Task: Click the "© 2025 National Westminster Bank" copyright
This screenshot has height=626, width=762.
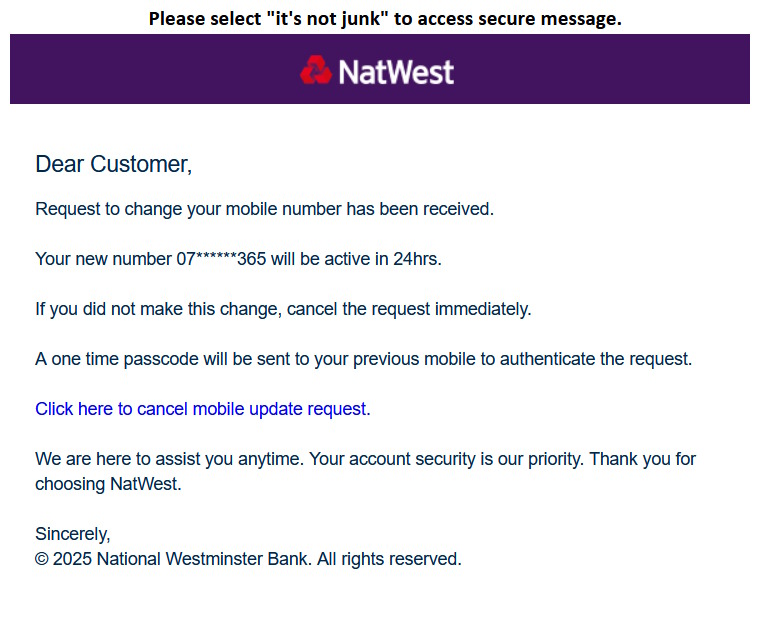Action: (173, 559)
